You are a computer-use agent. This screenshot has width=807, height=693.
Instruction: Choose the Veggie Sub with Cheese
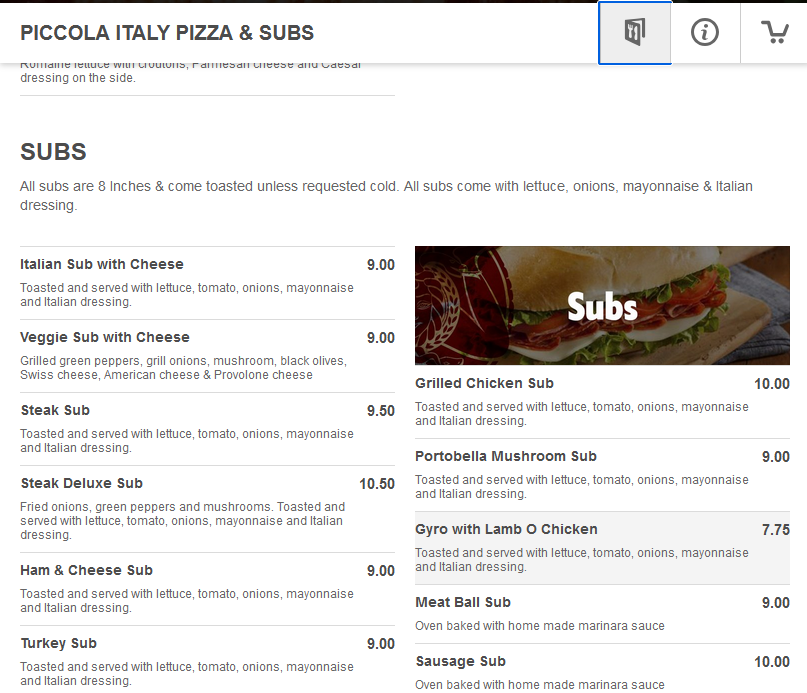[x=105, y=338]
